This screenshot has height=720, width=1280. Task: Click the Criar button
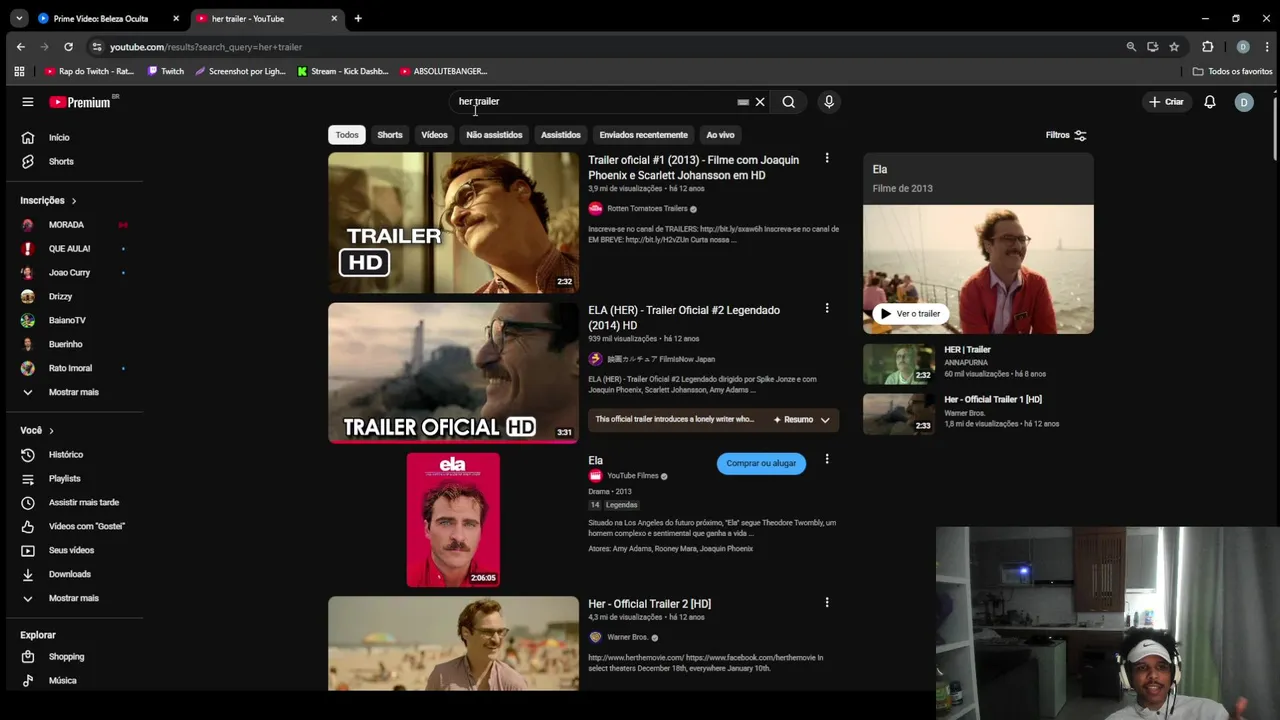tap(1166, 102)
